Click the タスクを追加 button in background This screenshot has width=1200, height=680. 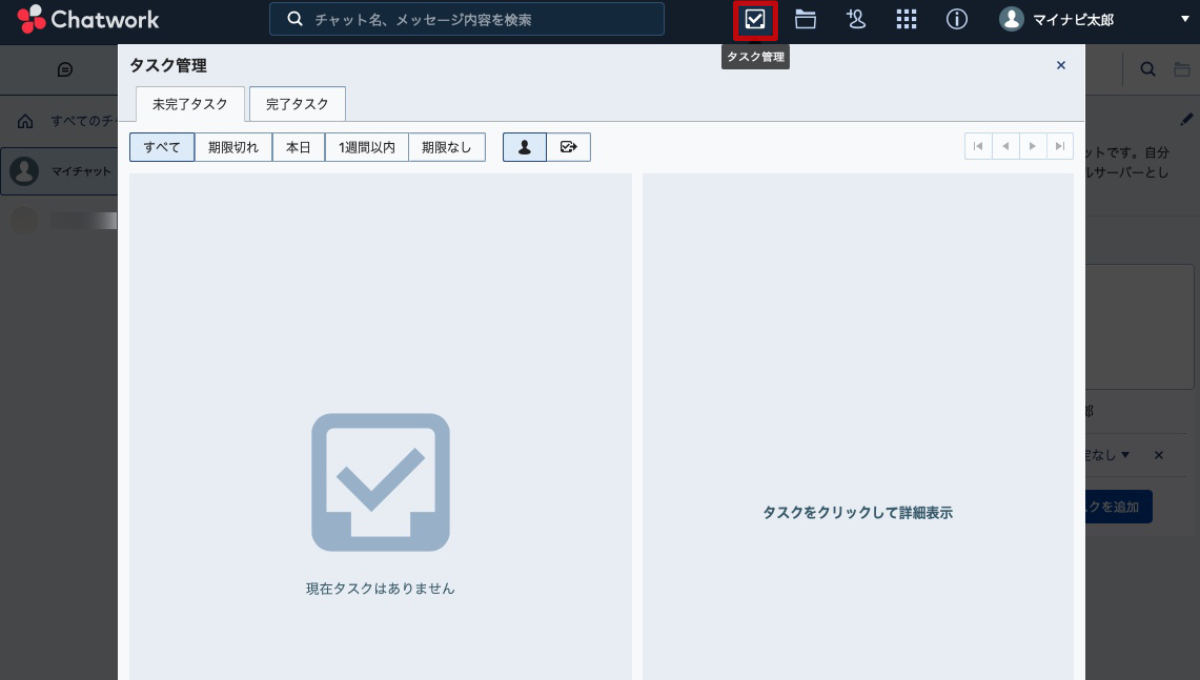click(1118, 506)
